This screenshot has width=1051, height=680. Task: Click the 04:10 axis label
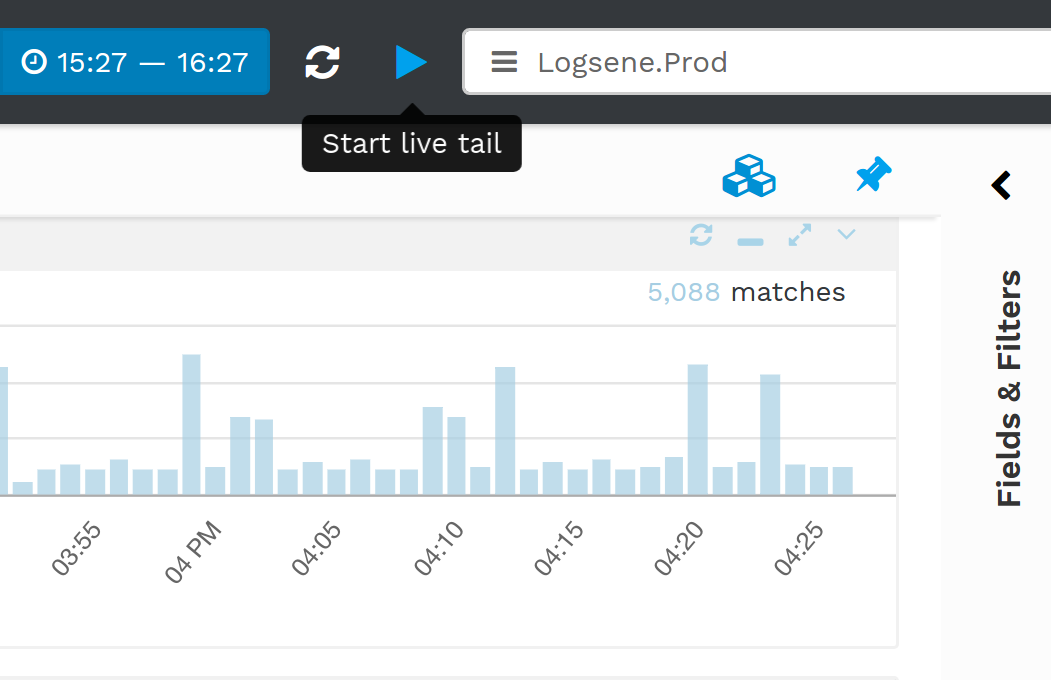[x=438, y=548]
